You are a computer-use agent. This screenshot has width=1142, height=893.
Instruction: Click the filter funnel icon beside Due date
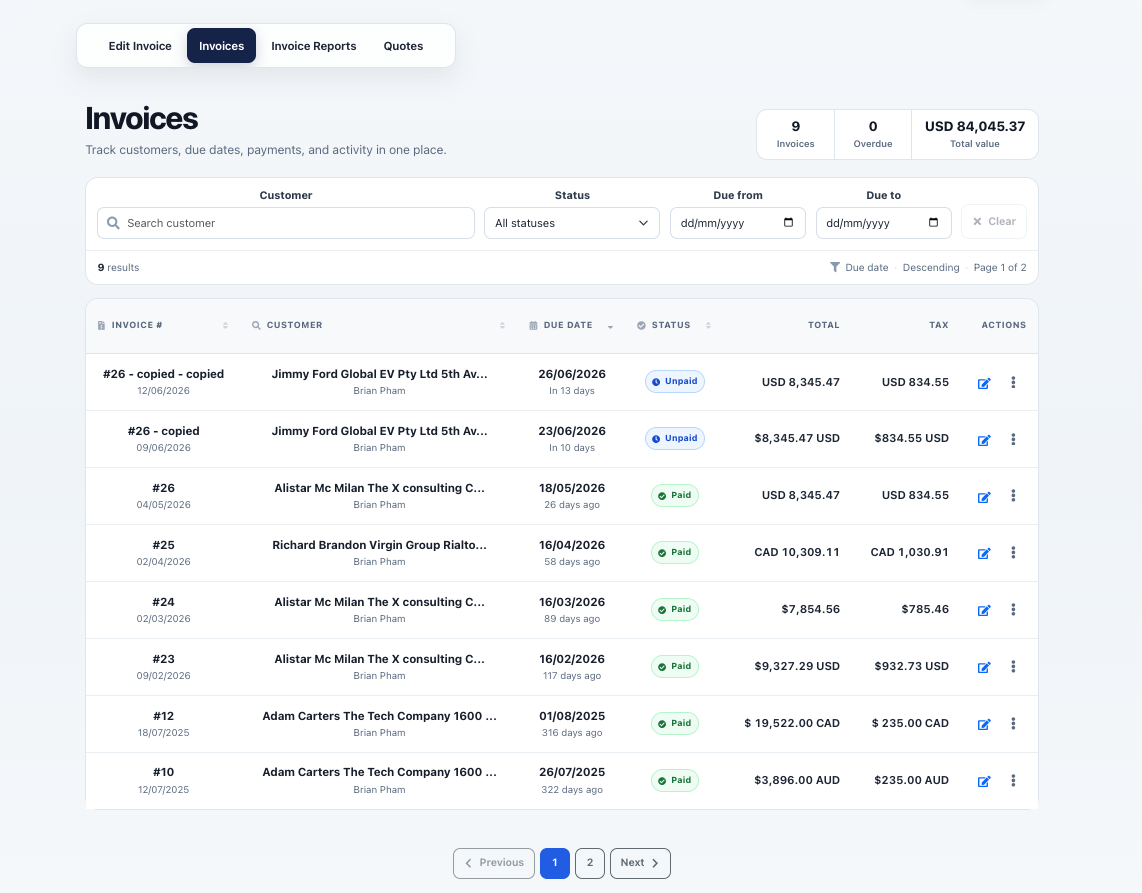(x=835, y=267)
